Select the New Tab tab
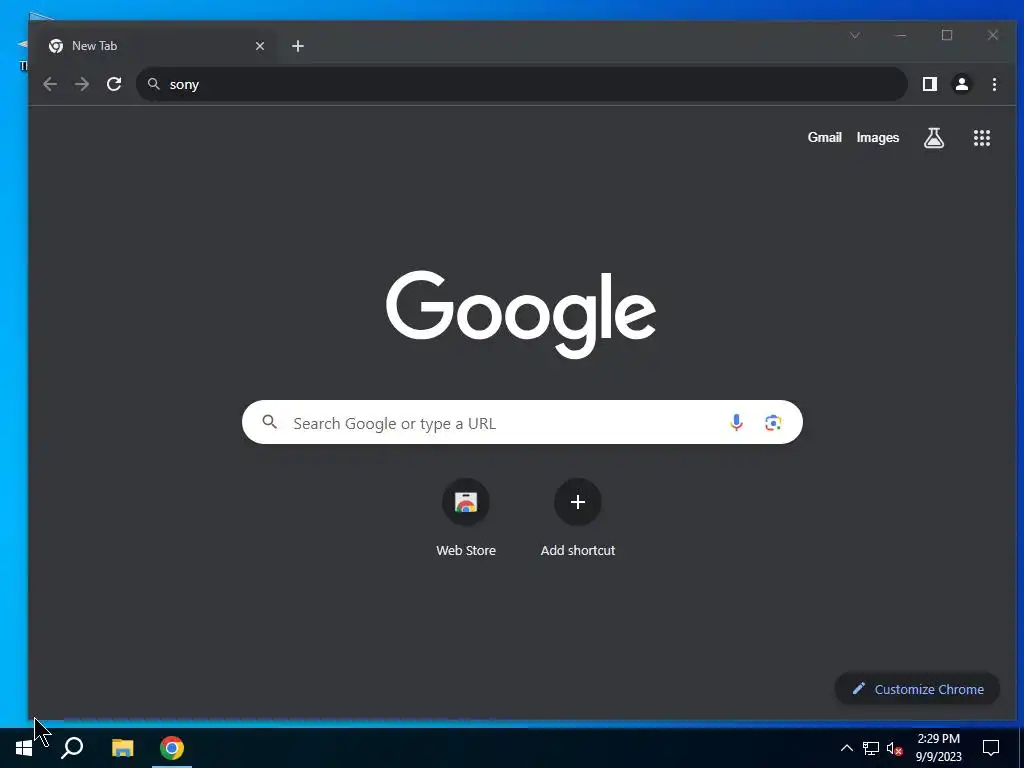The image size is (1024, 768). click(x=157, y=46)
